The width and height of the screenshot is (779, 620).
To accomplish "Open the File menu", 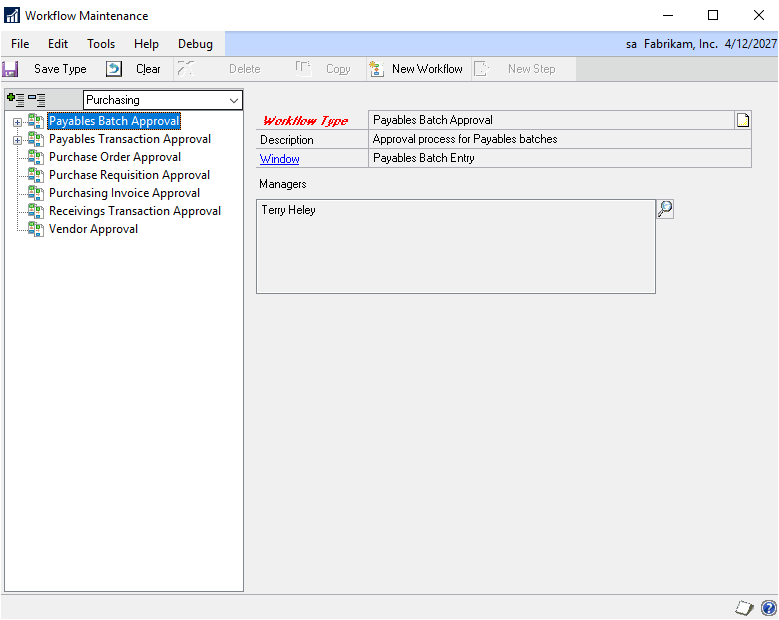I will tap(20, 44).
